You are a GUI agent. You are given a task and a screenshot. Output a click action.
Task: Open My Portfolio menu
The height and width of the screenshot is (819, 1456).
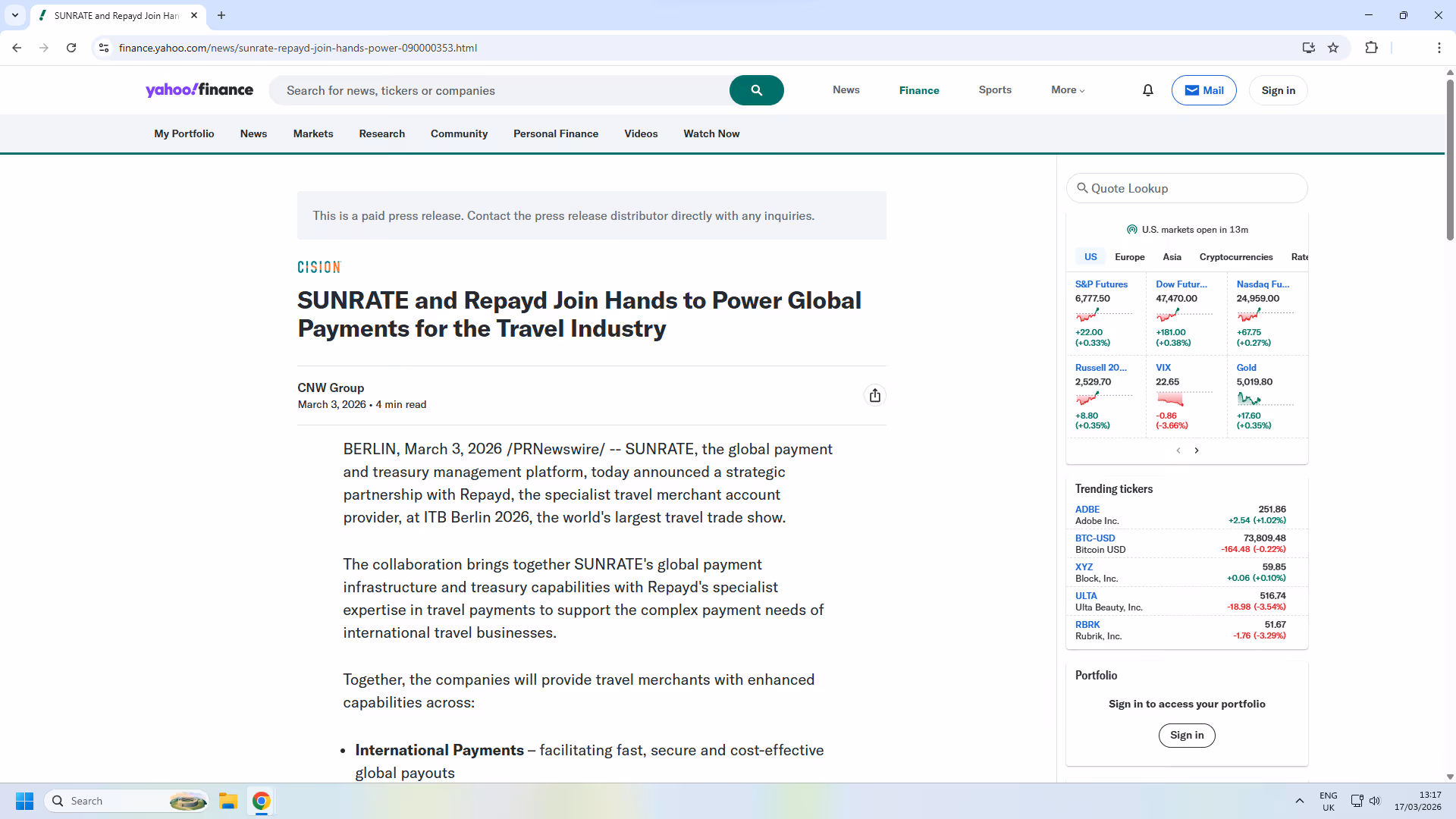point(184,133)
